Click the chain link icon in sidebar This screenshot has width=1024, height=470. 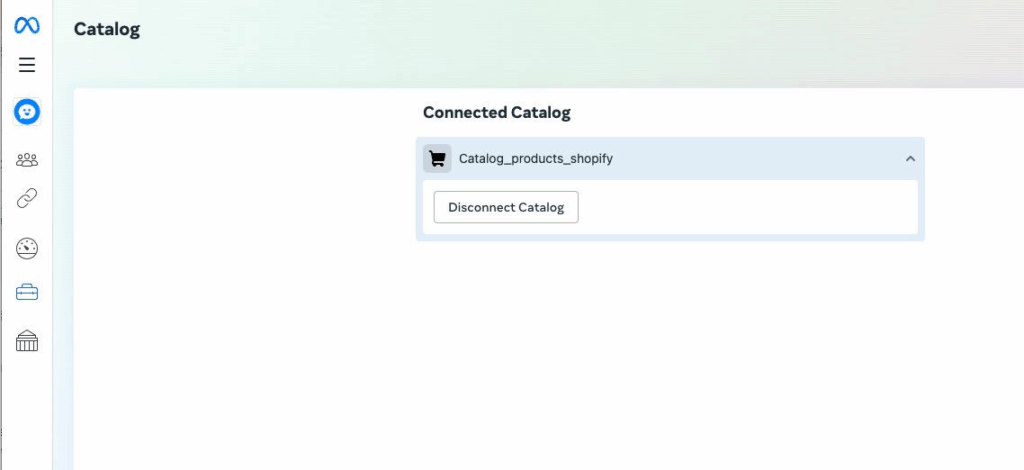click(x=27, y=199)
